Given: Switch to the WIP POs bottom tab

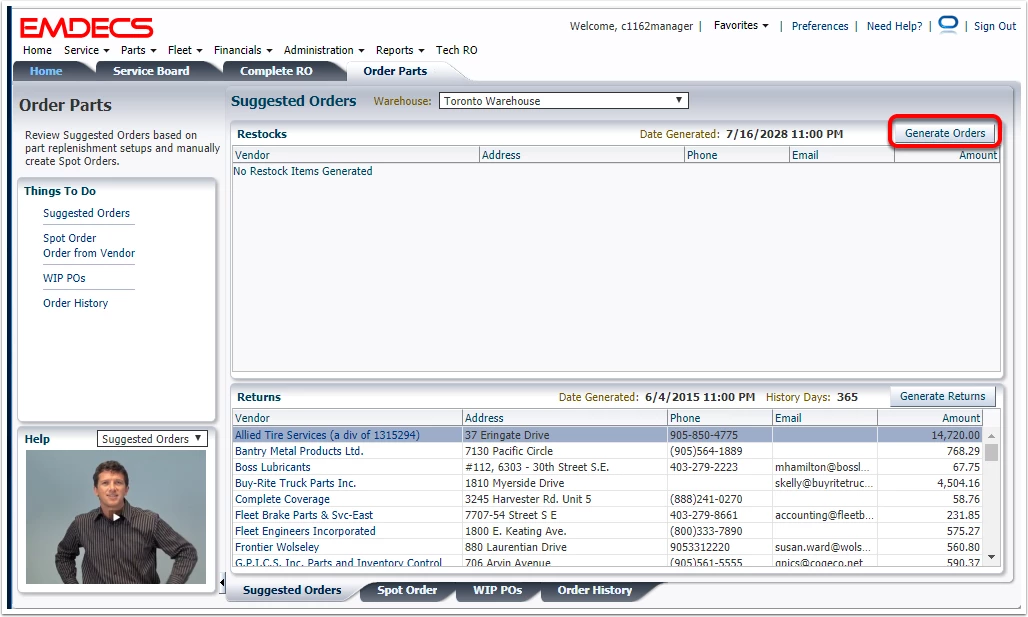Looking at the screenshot, I should (x=498, y=590).
